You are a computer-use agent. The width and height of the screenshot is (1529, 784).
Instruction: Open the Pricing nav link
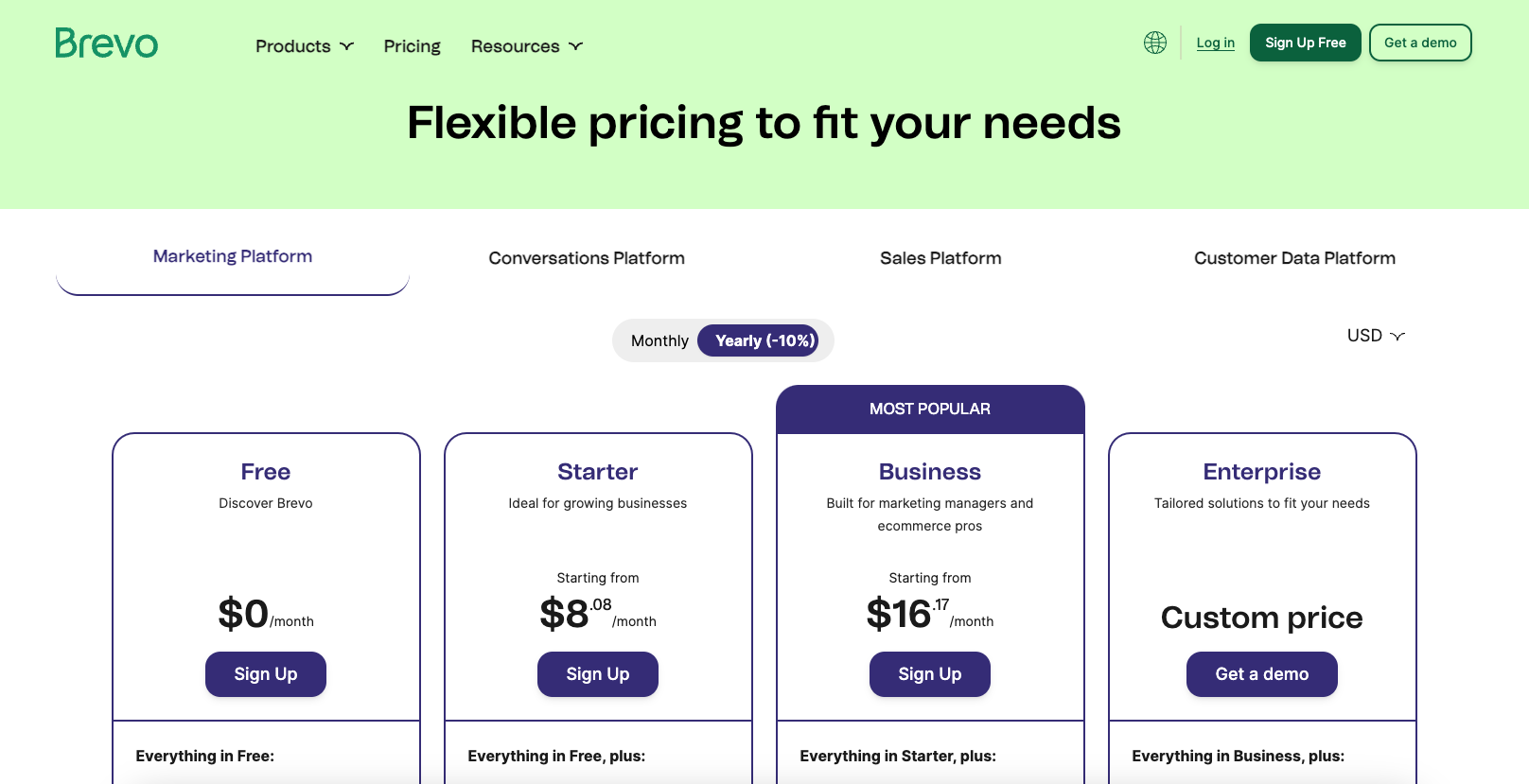[412, 46]
